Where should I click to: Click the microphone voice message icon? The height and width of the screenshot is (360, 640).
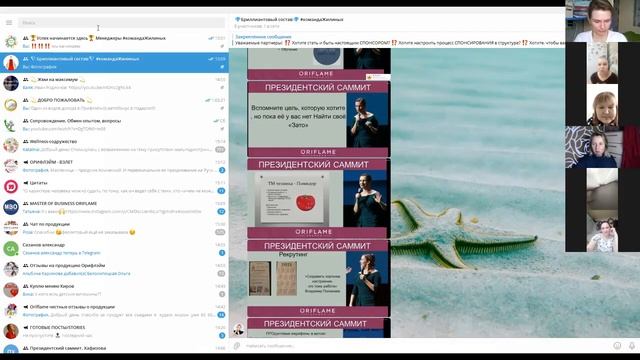point(632,346)
